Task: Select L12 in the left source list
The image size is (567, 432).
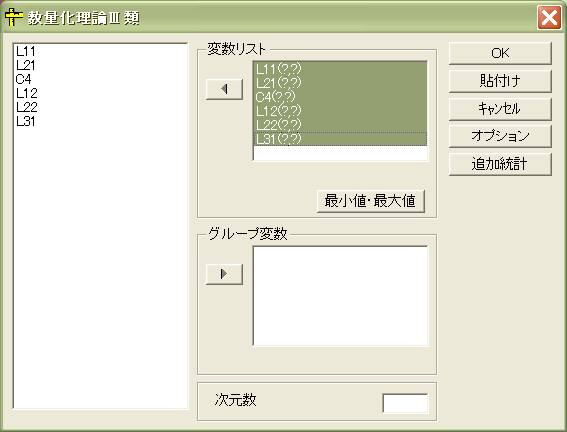Action: (26, 93)
